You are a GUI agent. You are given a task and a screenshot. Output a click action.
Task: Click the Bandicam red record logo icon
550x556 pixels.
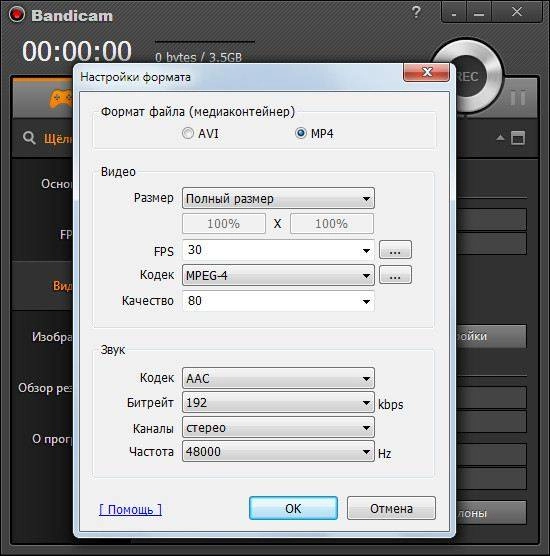17,15
